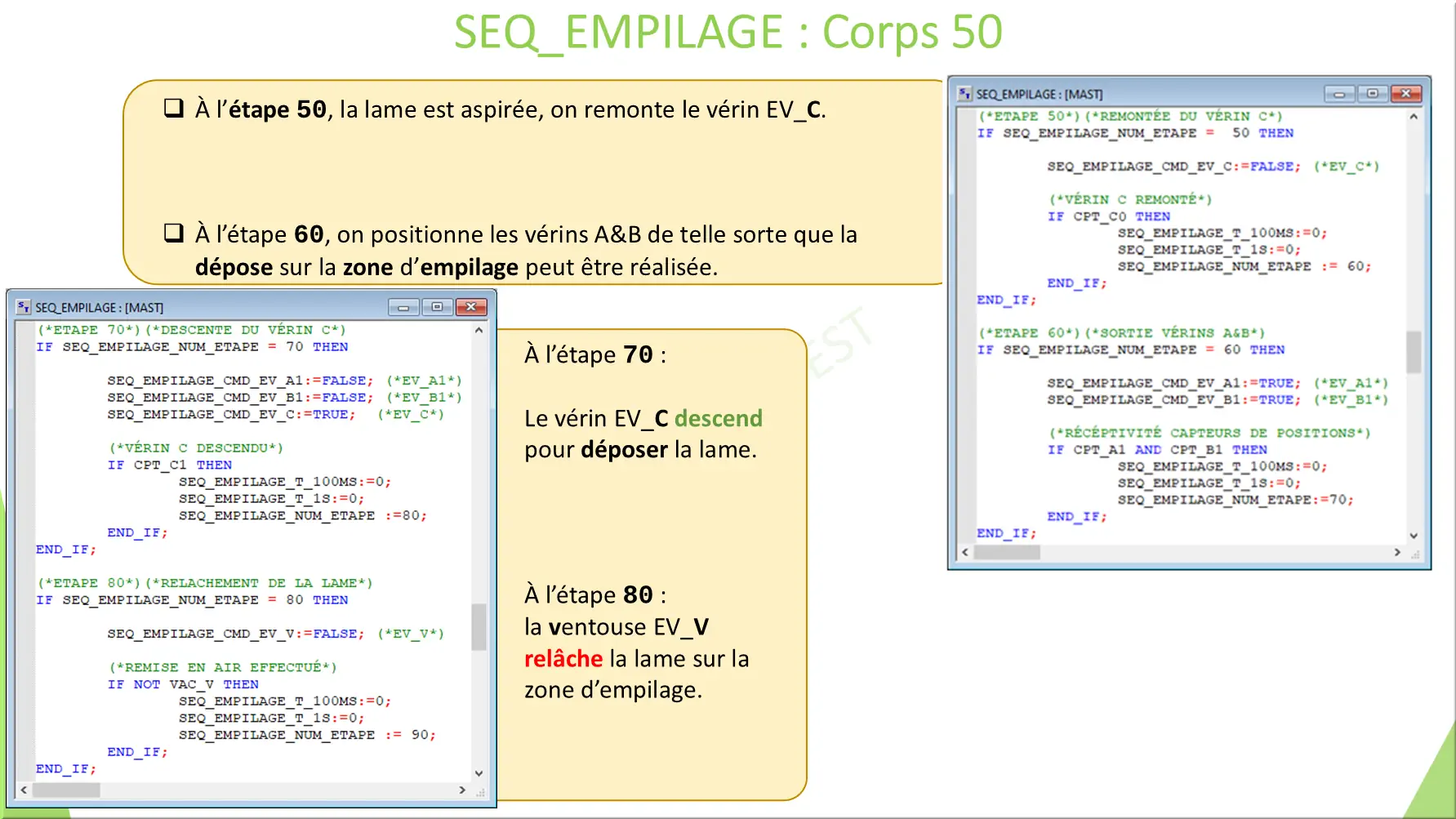1456x819 pixels.
Task: Click the minimize button on the right code window
Action: [1339, 94]
